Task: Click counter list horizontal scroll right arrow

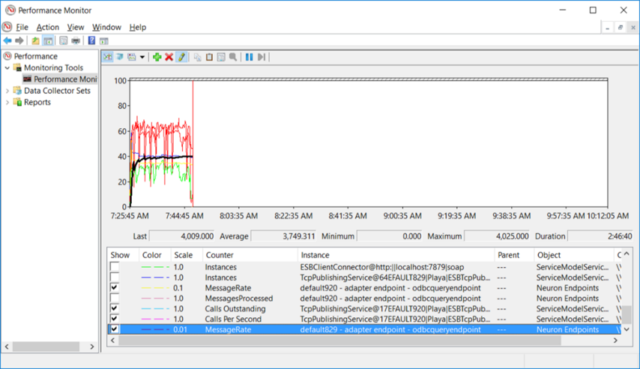Action: tap(616, 340)
